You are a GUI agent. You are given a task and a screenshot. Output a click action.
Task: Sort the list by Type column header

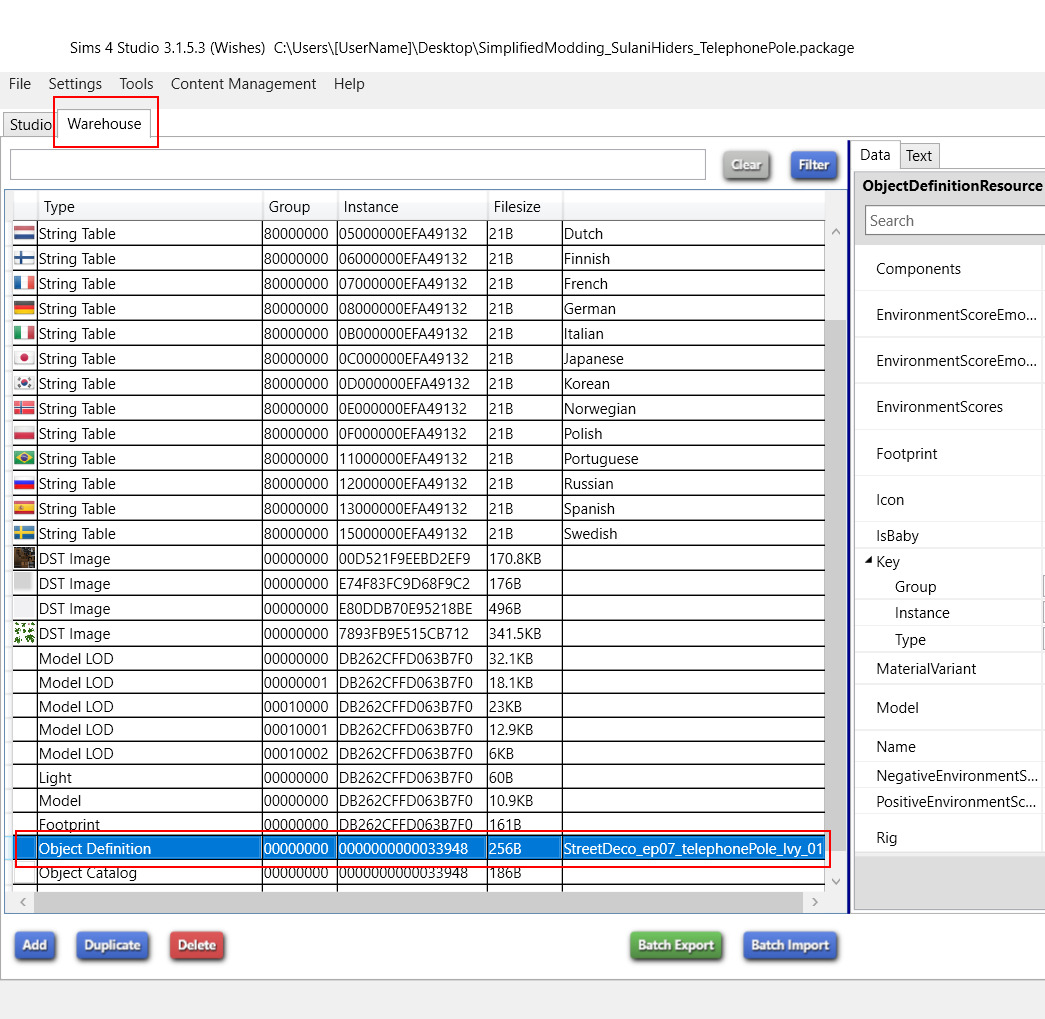(150, 207)
